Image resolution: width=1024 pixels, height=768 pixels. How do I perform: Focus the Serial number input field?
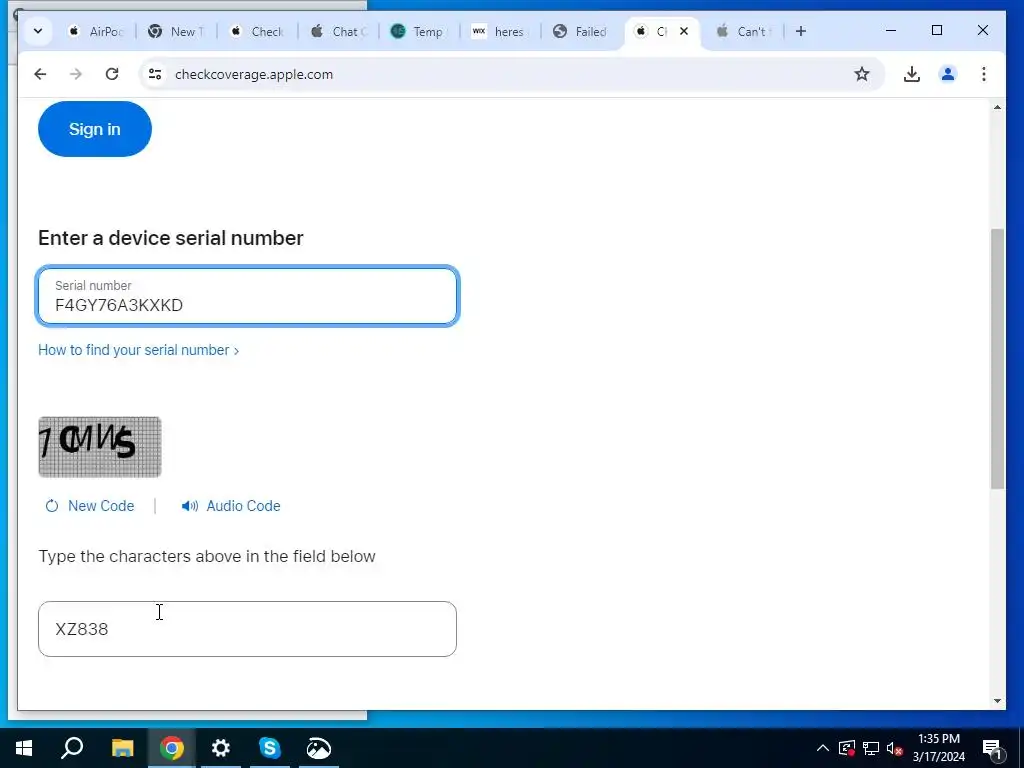[x=248, y=296]
